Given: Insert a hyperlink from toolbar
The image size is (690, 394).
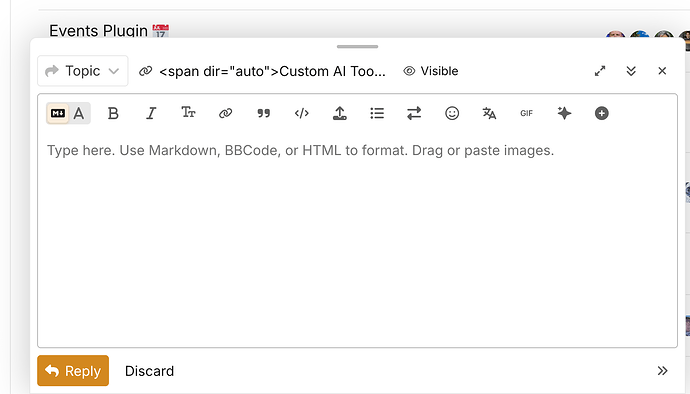Looking at the screenshot, I should click(x=225, y=113).
